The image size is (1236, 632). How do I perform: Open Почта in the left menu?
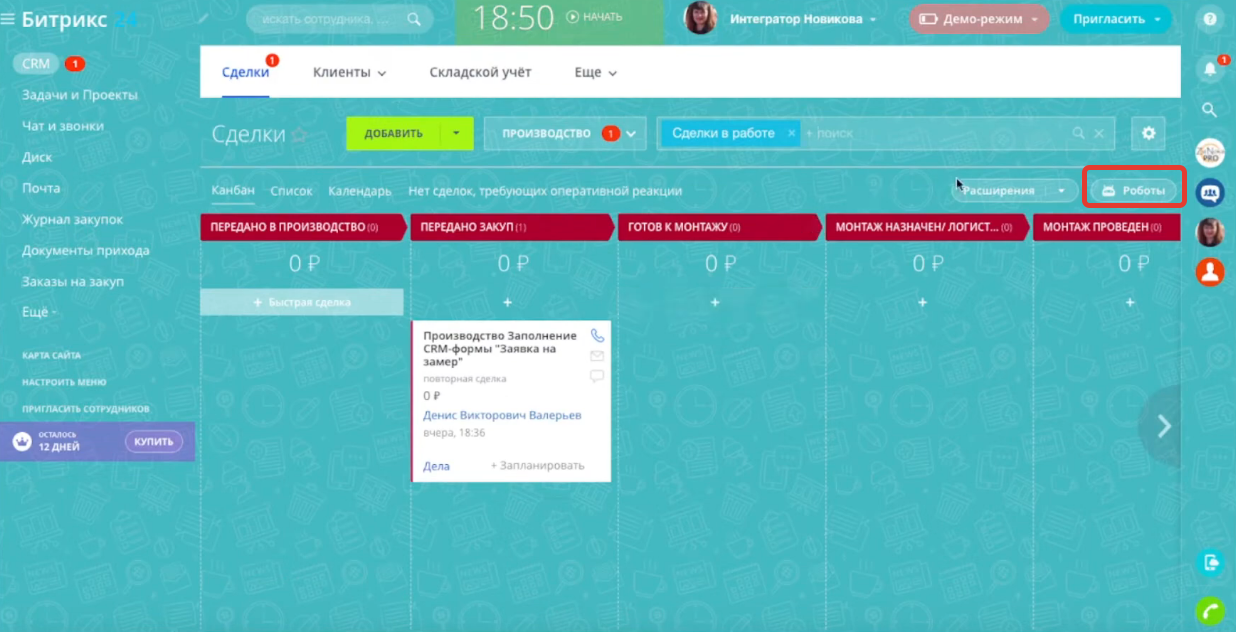(41, 188)
